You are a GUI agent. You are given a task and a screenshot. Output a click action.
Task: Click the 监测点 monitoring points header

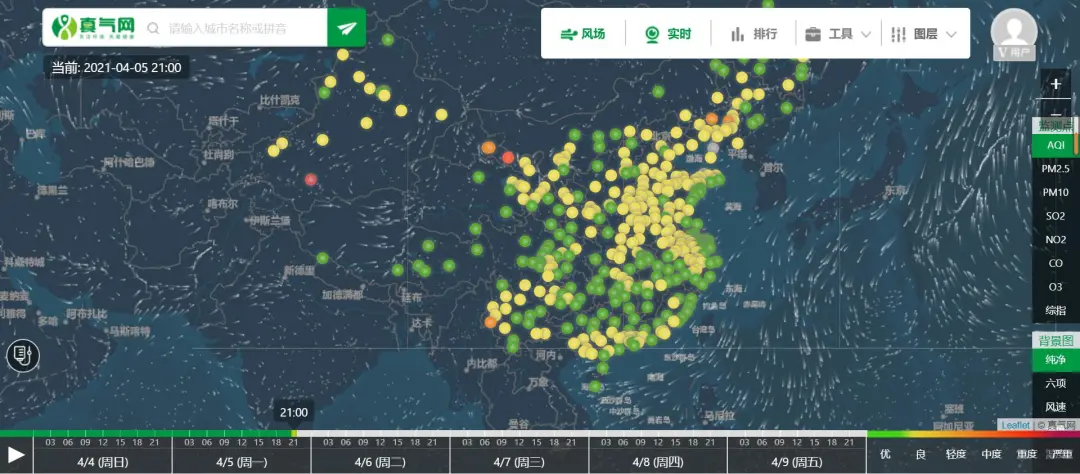click(1056, 125)
